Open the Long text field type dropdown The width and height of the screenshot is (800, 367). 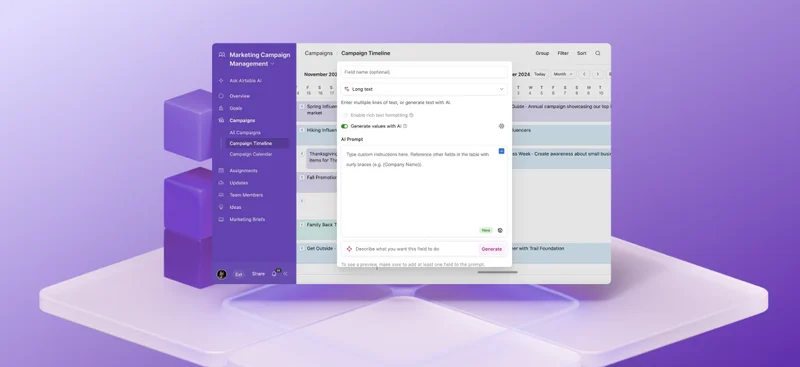[x=424, y=89]
